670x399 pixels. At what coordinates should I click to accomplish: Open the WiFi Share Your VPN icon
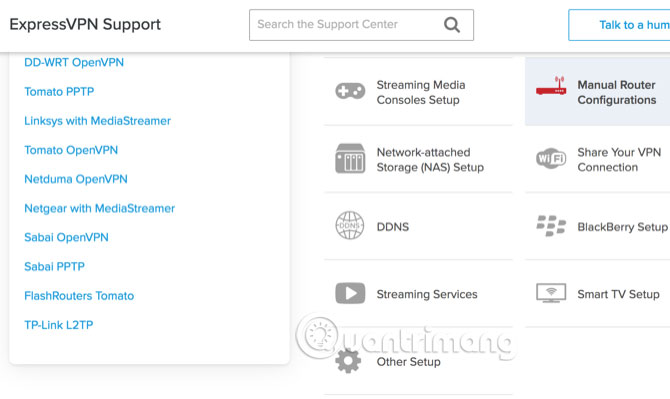click(551, 158)
